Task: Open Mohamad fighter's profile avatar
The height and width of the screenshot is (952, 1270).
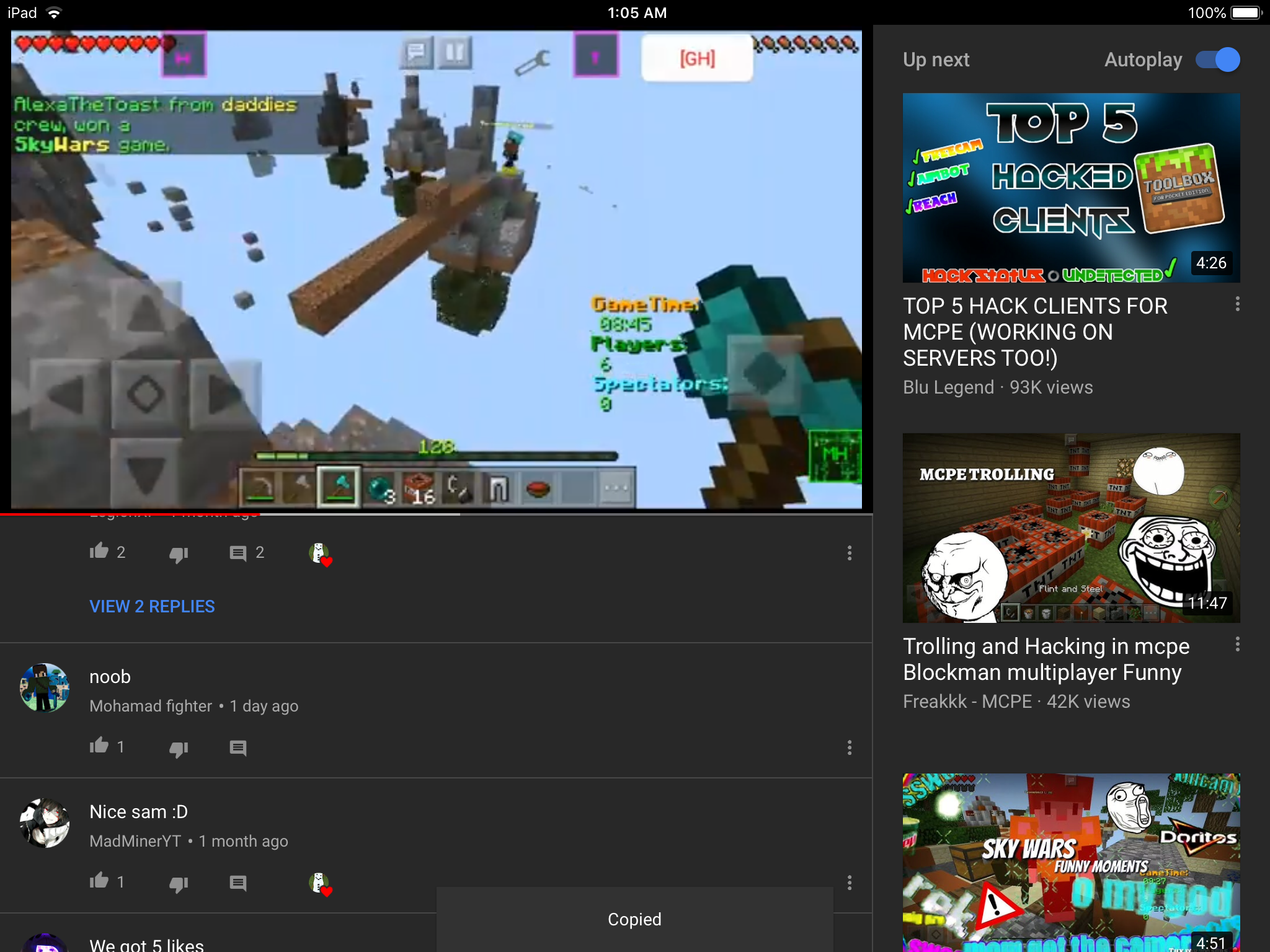Action: (x=45, y=688)
